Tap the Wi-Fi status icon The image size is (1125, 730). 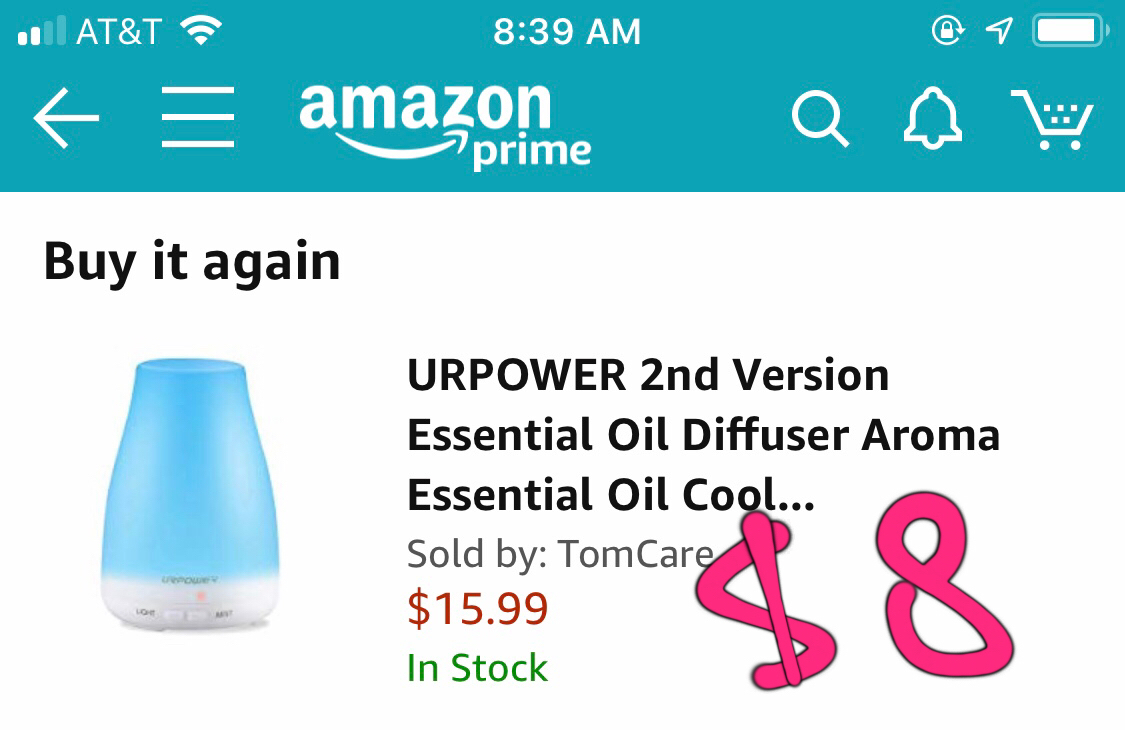point(200,32)
